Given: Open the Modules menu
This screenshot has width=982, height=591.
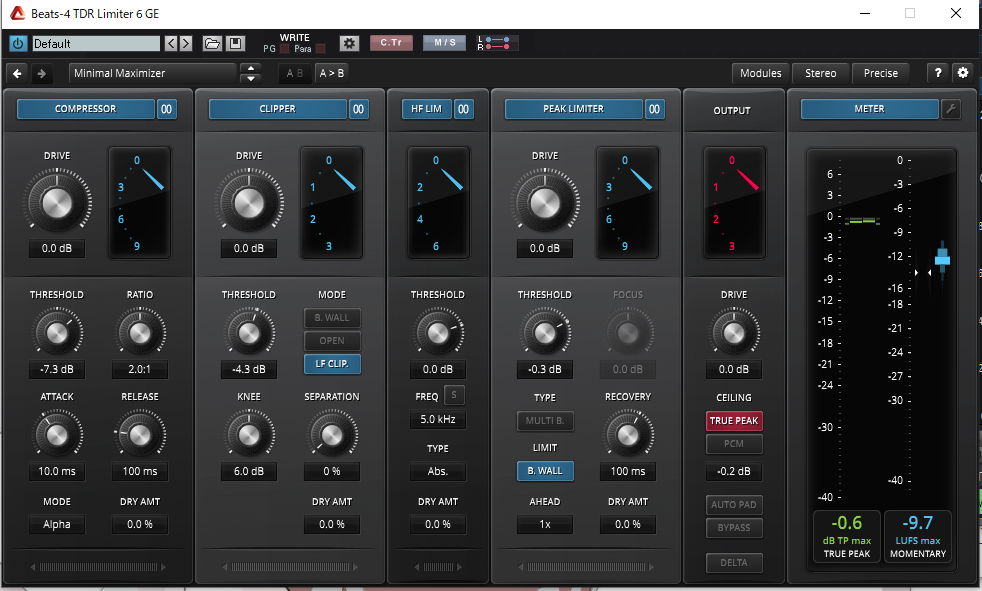Looking at the screenshot, I should click(x=761, y=73).
